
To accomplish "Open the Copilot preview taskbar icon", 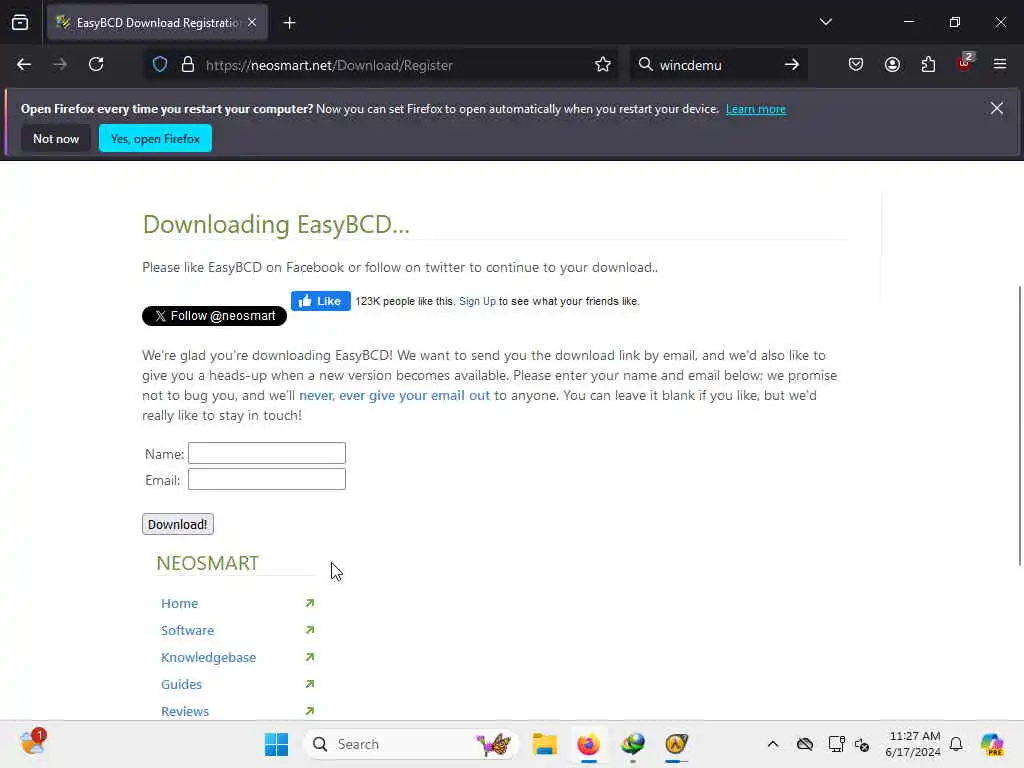I will pyautogui.click(x=992, y=744).
